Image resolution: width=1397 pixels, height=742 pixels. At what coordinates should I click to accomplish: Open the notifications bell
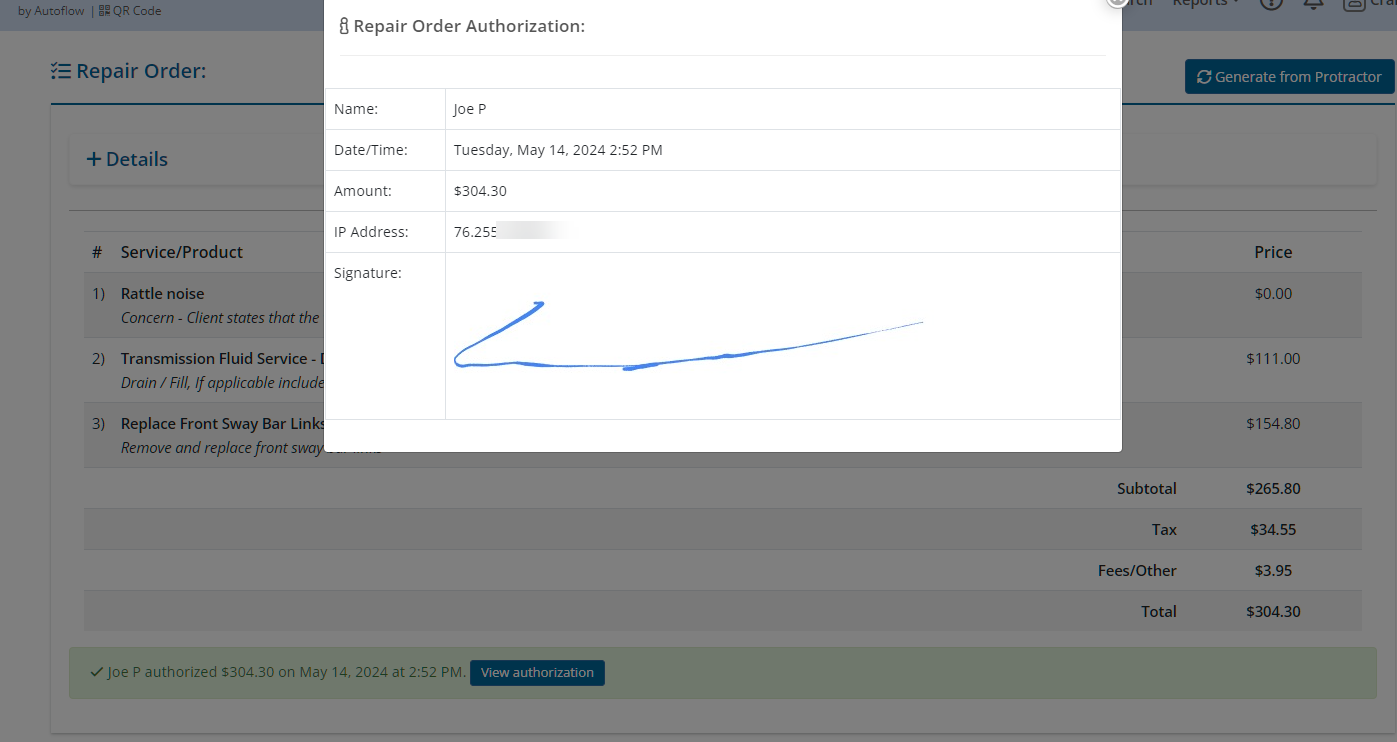tap(1314, 3)
